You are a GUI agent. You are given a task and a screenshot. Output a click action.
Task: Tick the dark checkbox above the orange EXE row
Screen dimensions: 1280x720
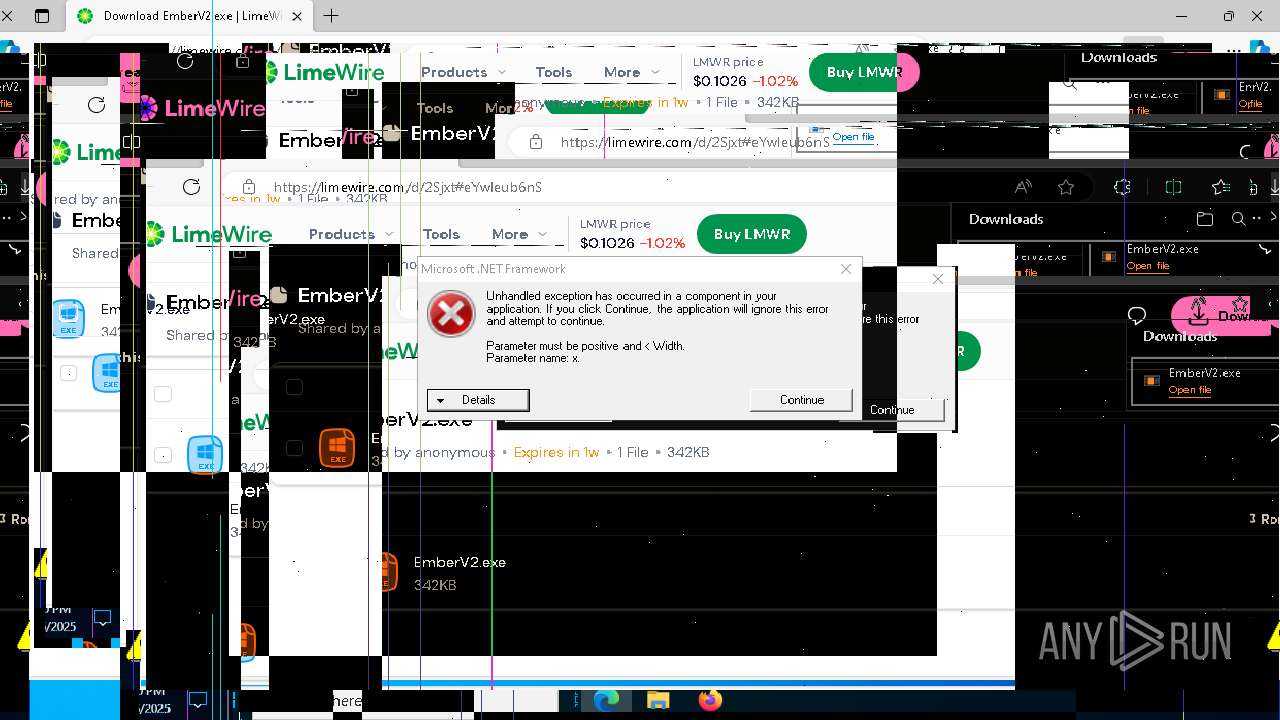coord(294,387)
